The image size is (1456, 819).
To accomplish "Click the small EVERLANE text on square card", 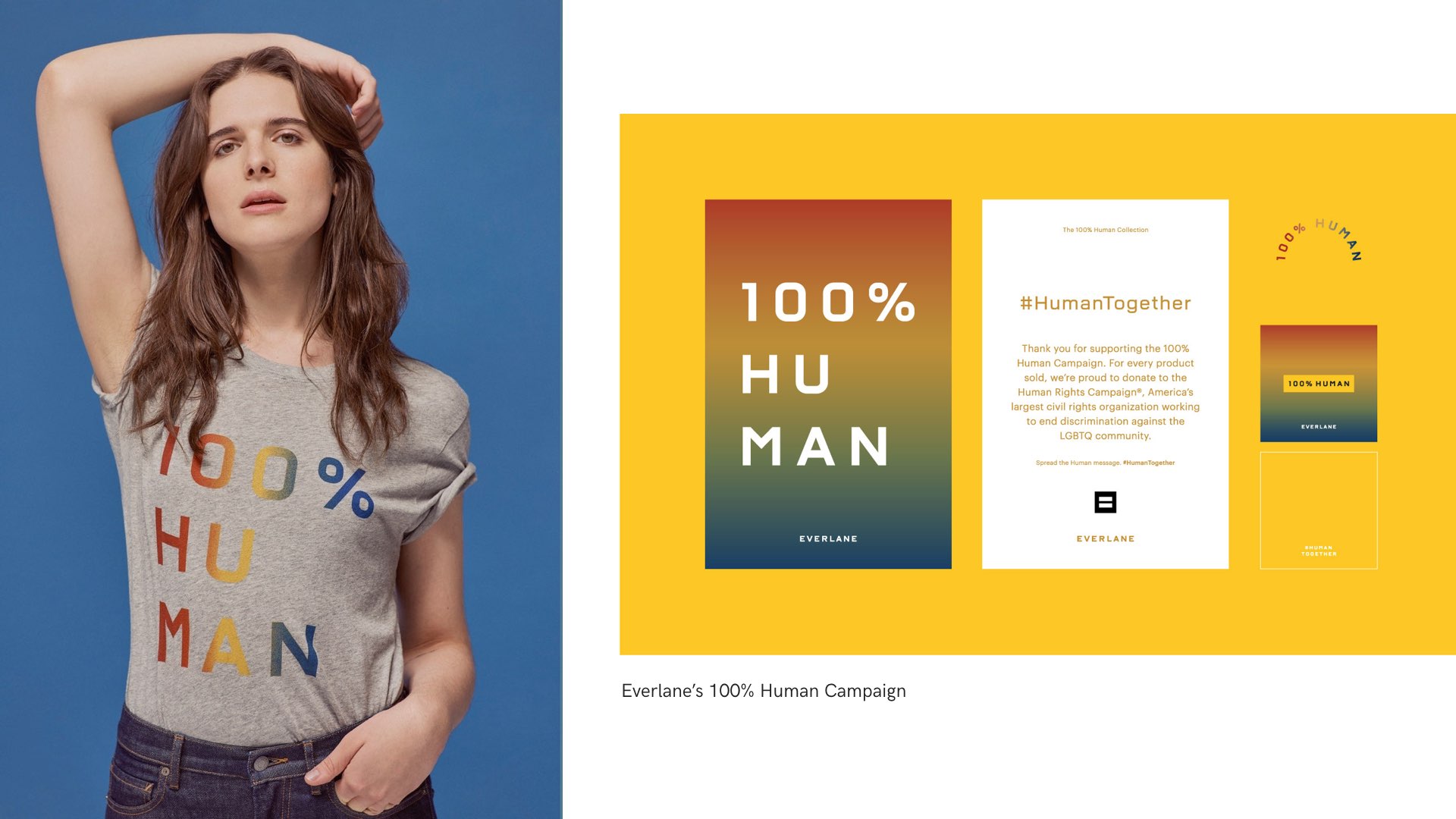I will 1319,427.
